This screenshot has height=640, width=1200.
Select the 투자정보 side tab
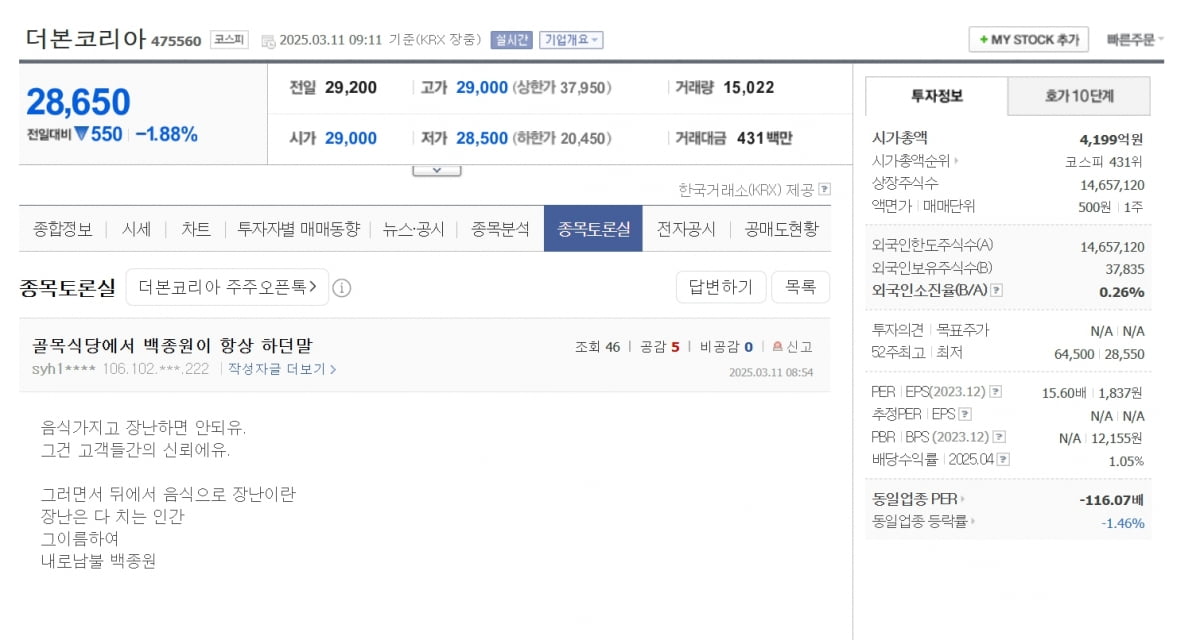pyautogui.click(x=936, y=96)
